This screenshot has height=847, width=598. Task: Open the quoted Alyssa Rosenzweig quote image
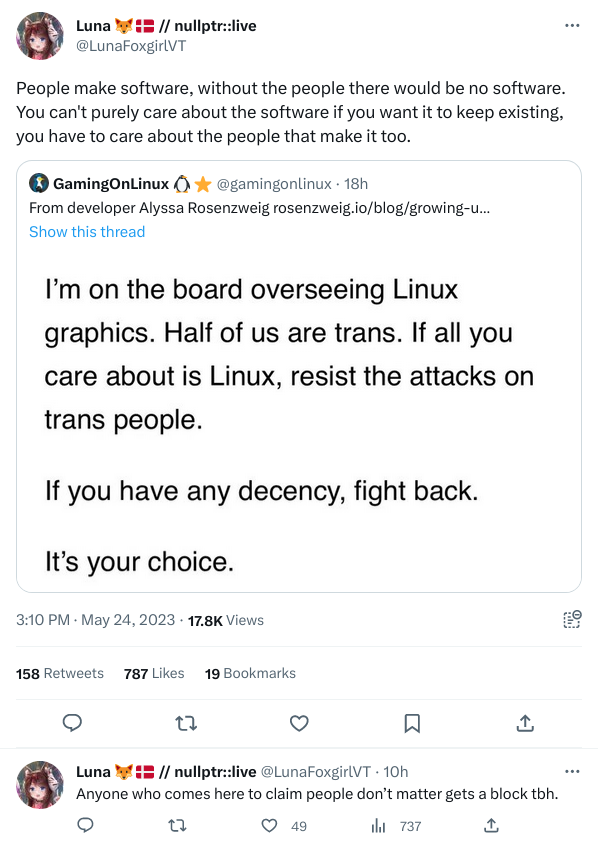[x=299, y=421]
